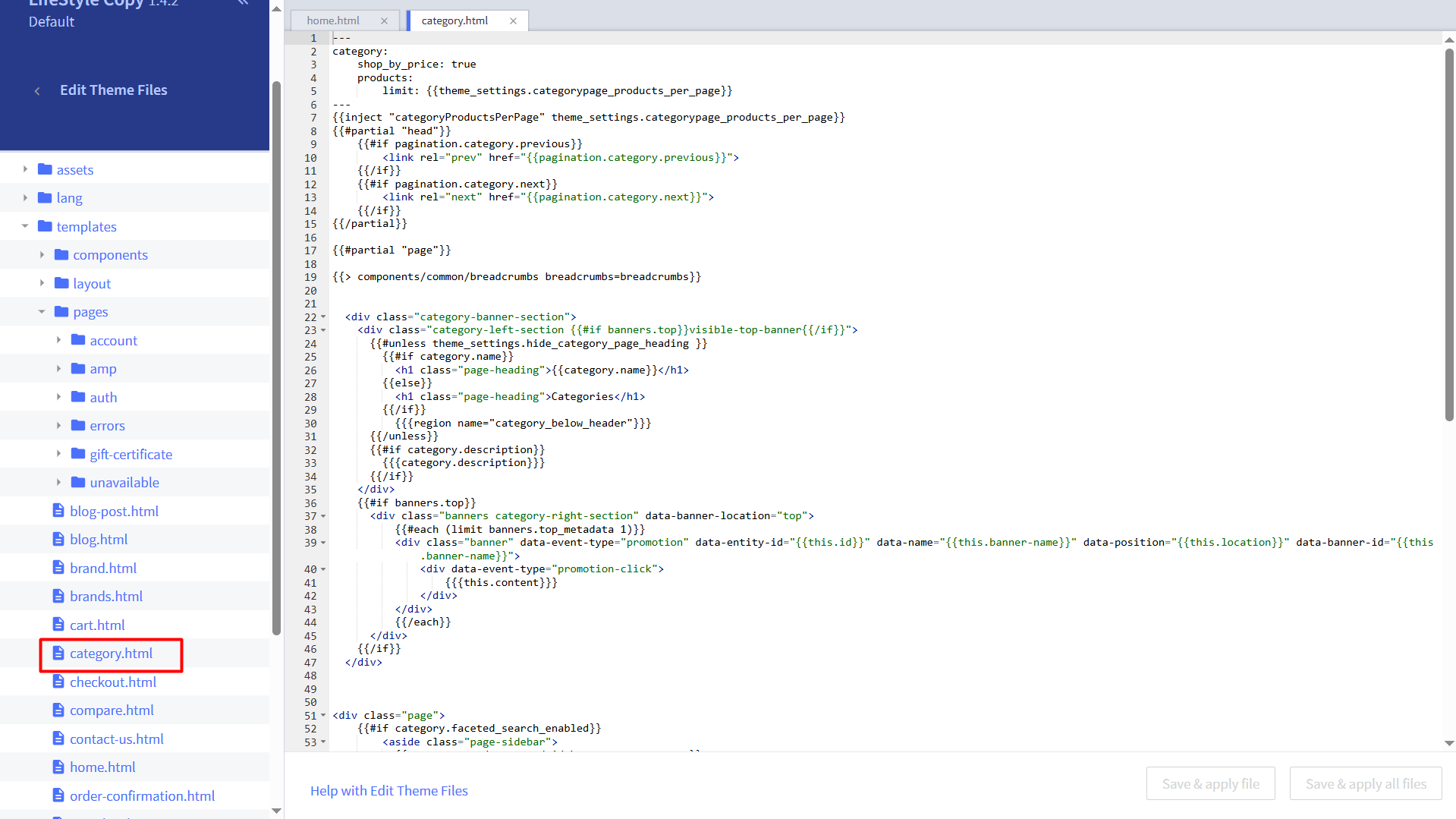
Task: Fold code block at line 22
Action: [323, 317]
